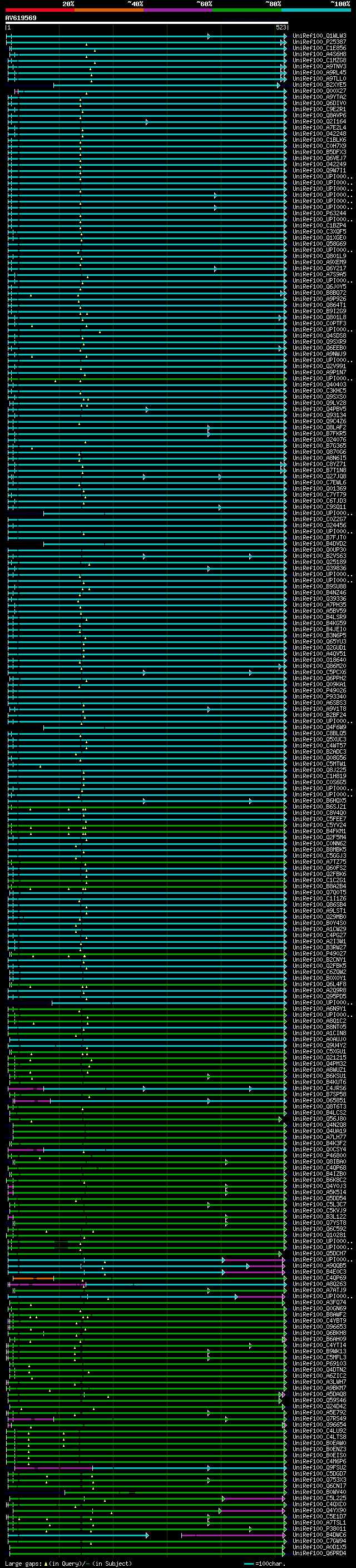
Task: Click the purple ~60% identity legend segment
Action: 177,10
